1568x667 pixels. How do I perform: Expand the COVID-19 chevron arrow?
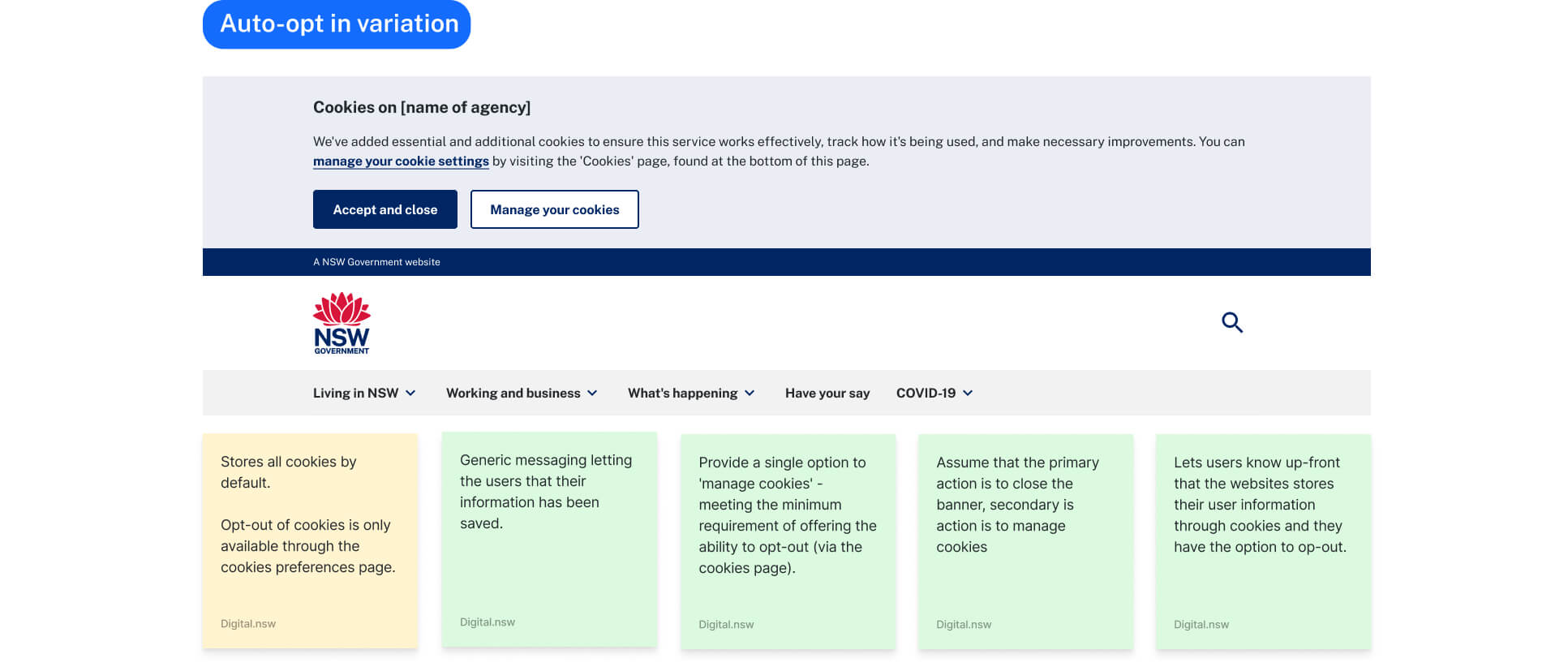(968, 394)
